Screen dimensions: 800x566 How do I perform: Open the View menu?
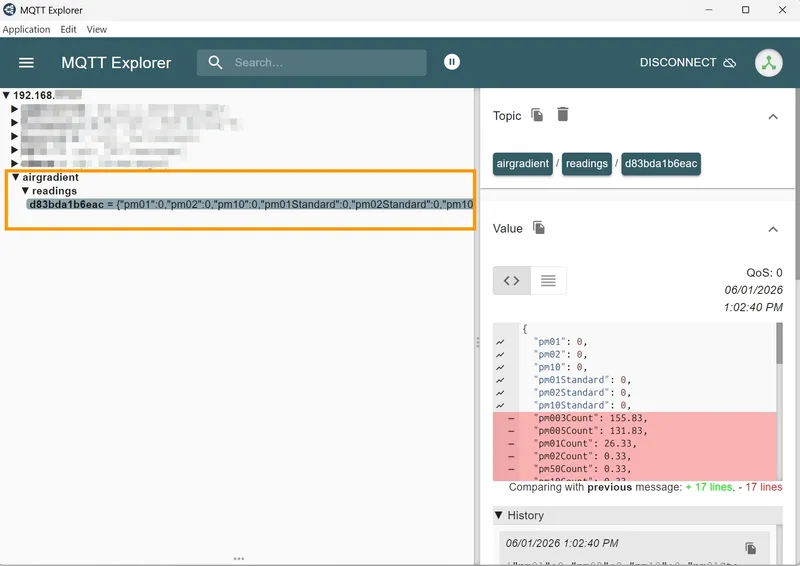[96, 29]
